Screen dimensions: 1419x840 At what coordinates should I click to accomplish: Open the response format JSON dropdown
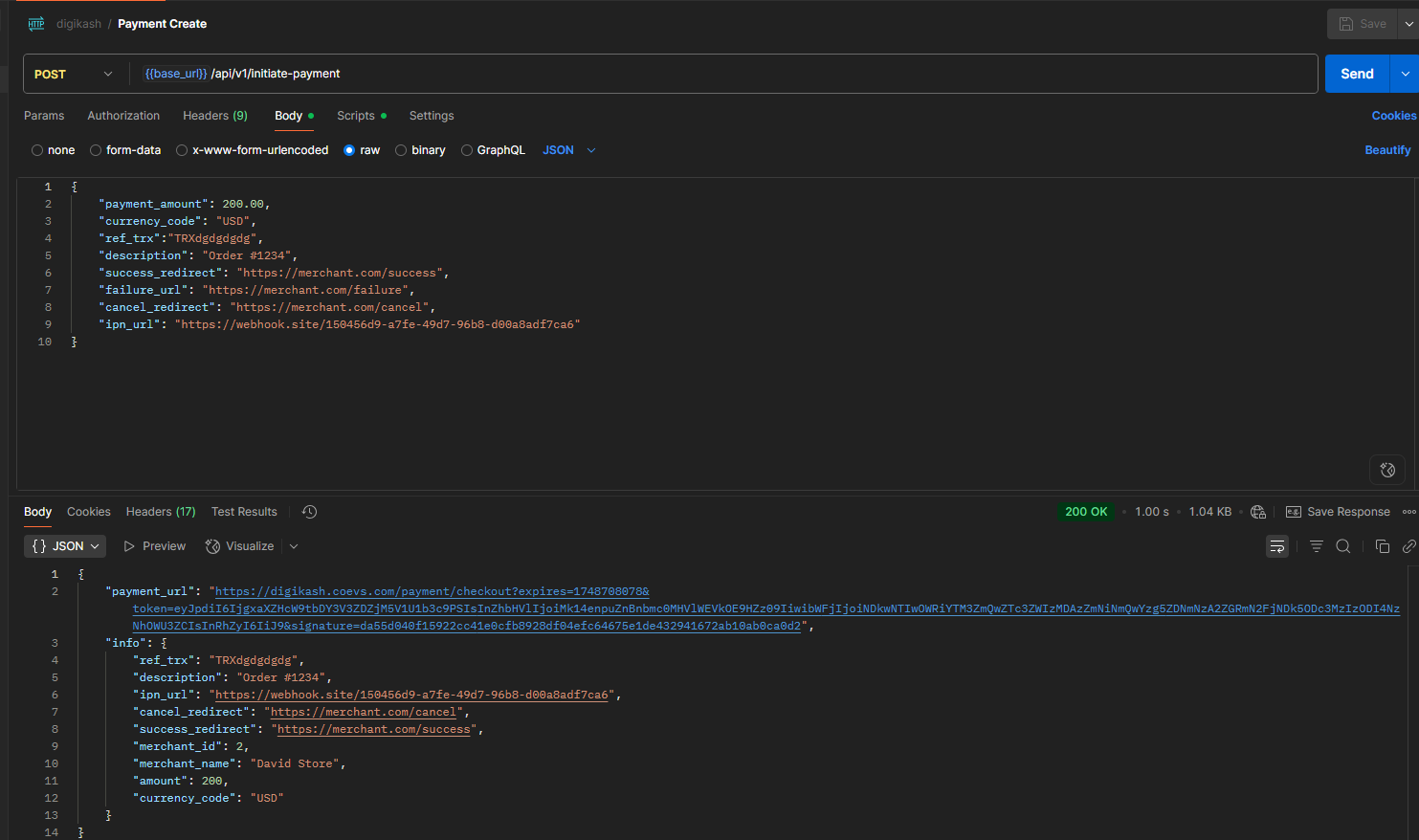pyautogui.click(x=65, y=546)
